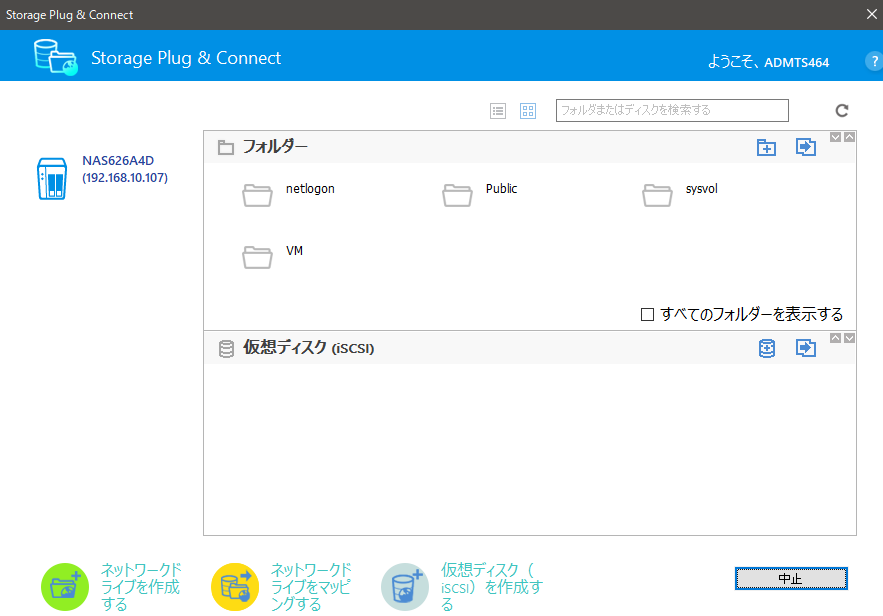883x616 pixels.
Task: Select the Public folder icon
Action: click(x=457, y=195)
